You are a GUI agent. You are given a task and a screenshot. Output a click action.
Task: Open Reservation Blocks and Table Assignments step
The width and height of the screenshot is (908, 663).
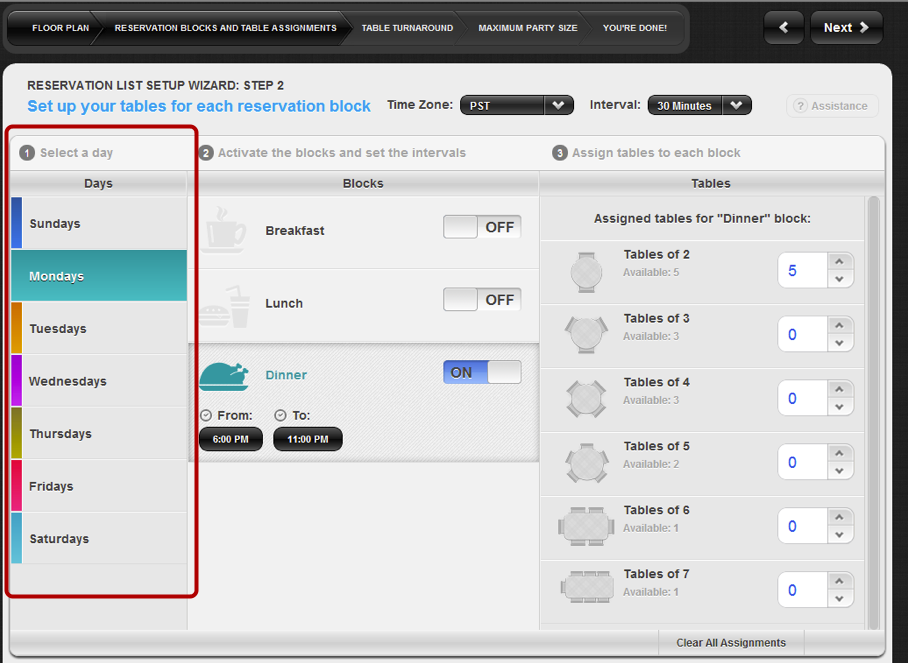pyautogui.click(x=225, y=28)
